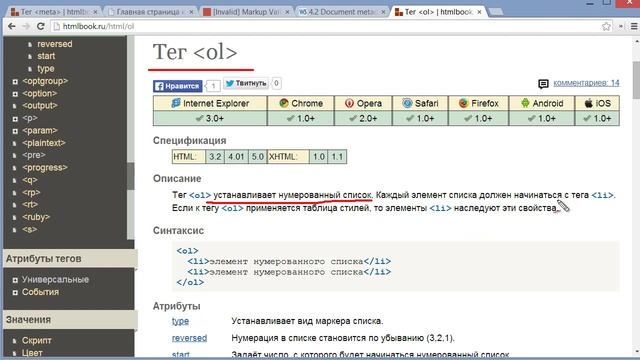Expand the События attributes item

(x=15, y=293)
